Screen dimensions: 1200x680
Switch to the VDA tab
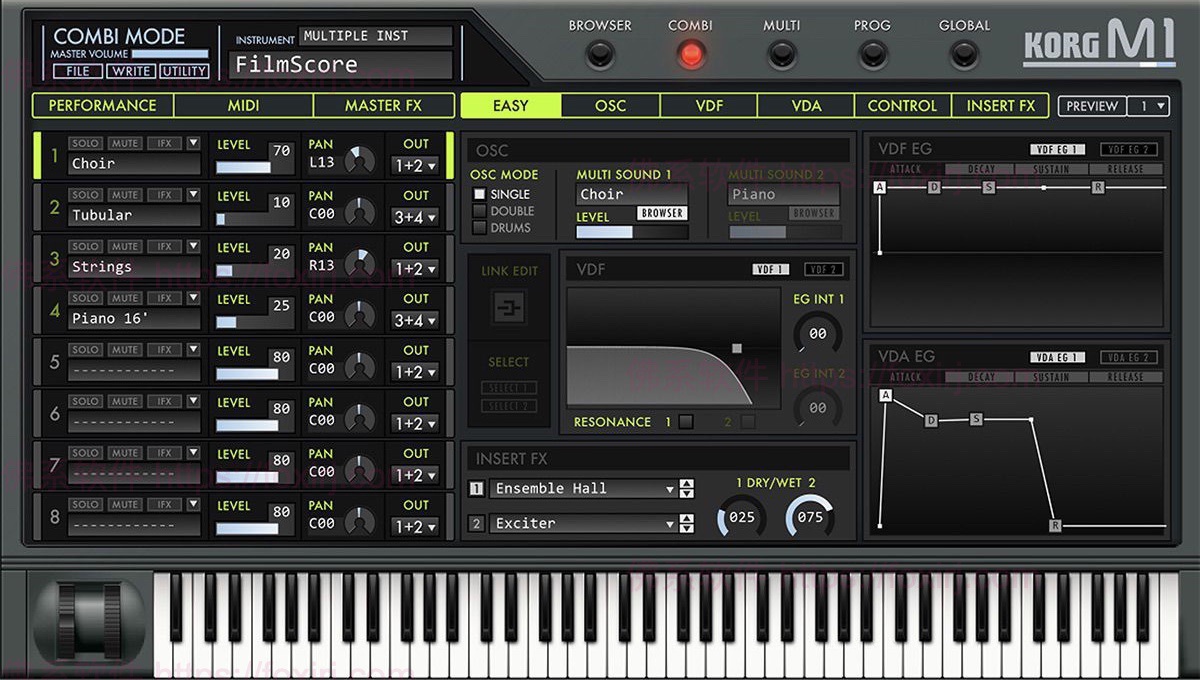click(805, 106)
